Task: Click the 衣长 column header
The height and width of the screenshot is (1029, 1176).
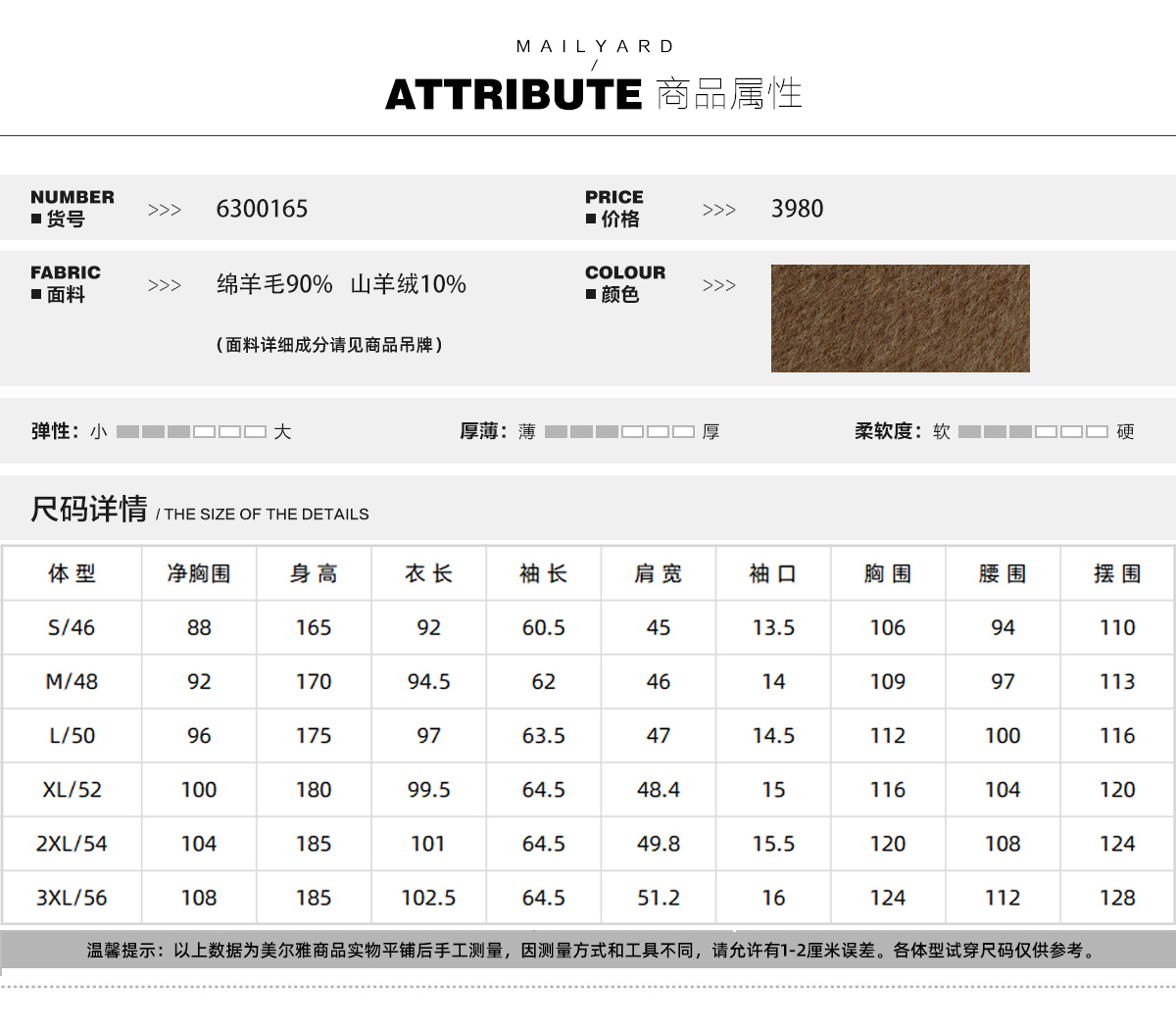Action: (x=428, y=573)
